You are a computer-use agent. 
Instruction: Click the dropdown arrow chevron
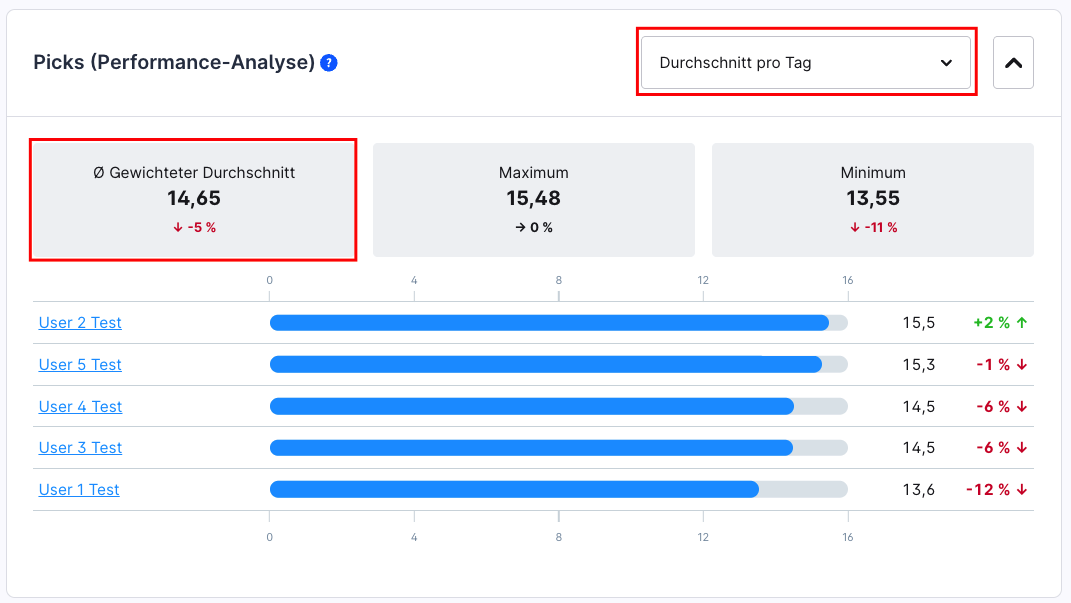(x=946, y=63)
